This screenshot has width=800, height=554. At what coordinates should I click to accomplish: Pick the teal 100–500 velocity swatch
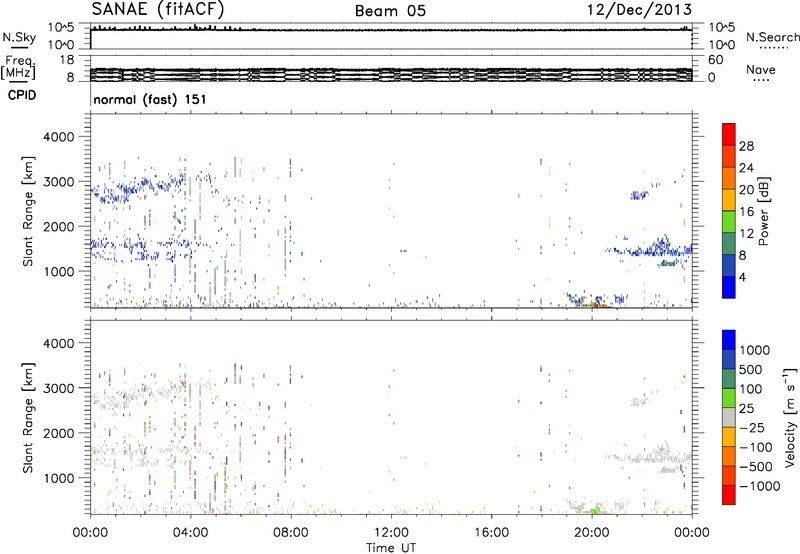click(729, 379)
